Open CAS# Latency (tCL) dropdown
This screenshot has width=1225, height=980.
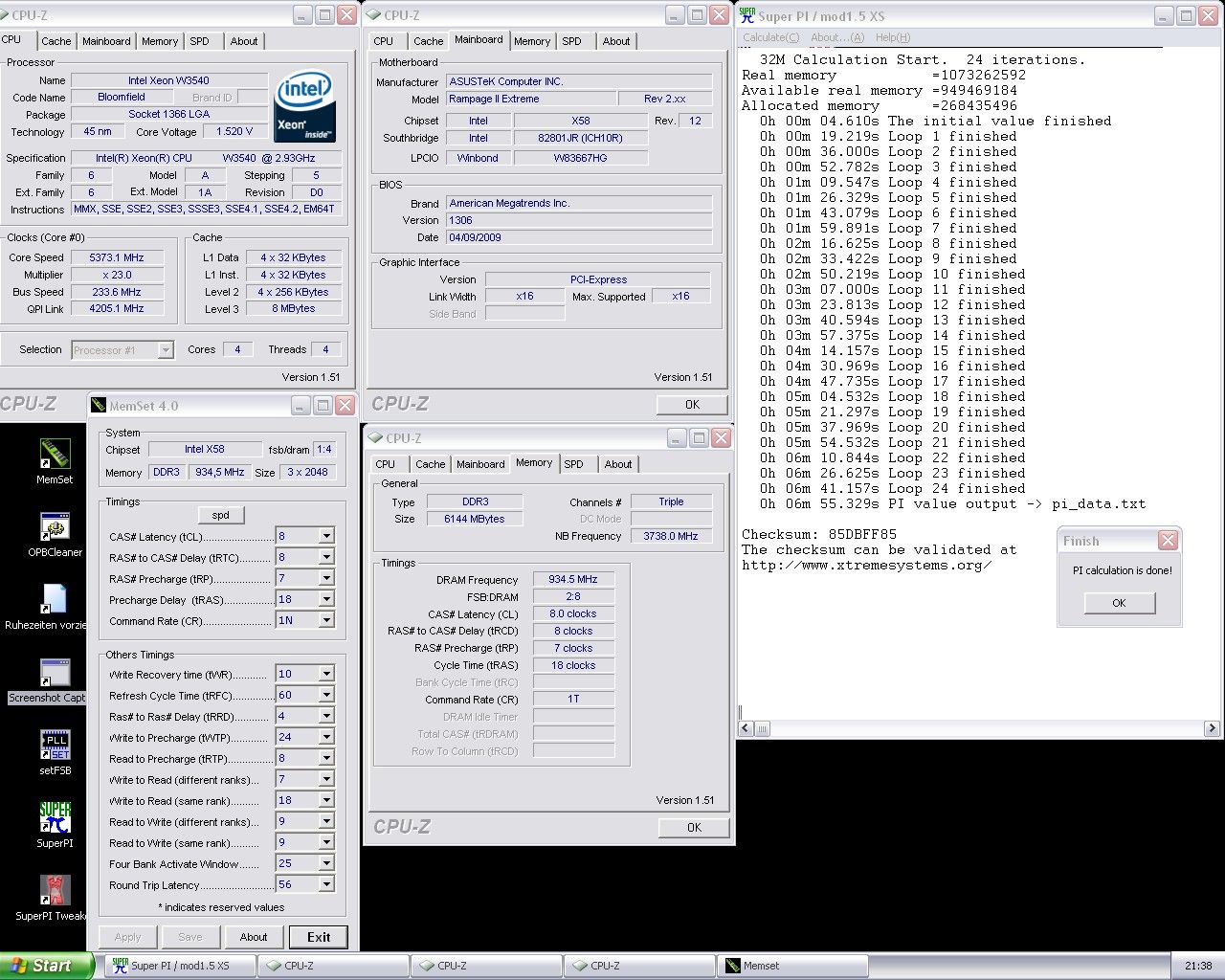tap(326, 536)
